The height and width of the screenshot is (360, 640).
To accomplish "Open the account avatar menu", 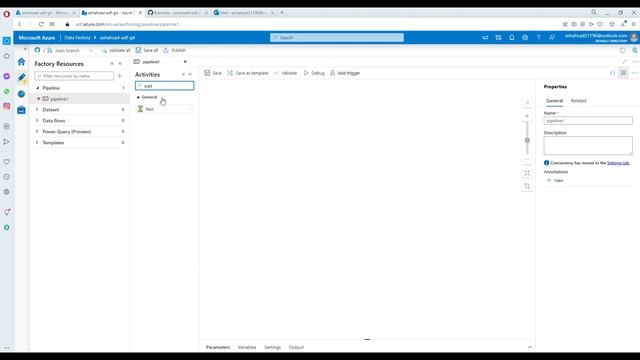I will coord(634,38).
